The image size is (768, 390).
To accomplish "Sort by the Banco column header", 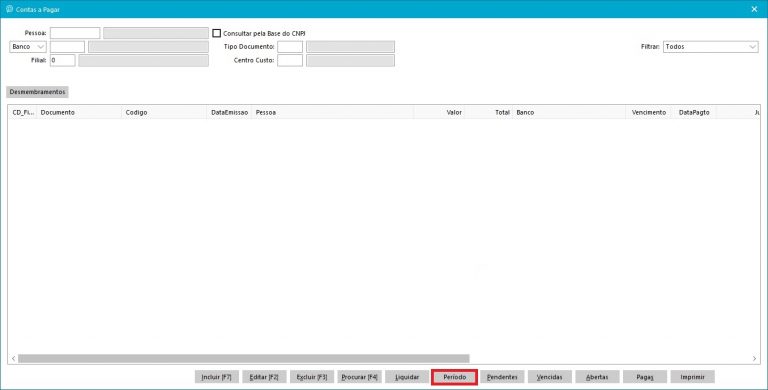I will tap(569, 112).
